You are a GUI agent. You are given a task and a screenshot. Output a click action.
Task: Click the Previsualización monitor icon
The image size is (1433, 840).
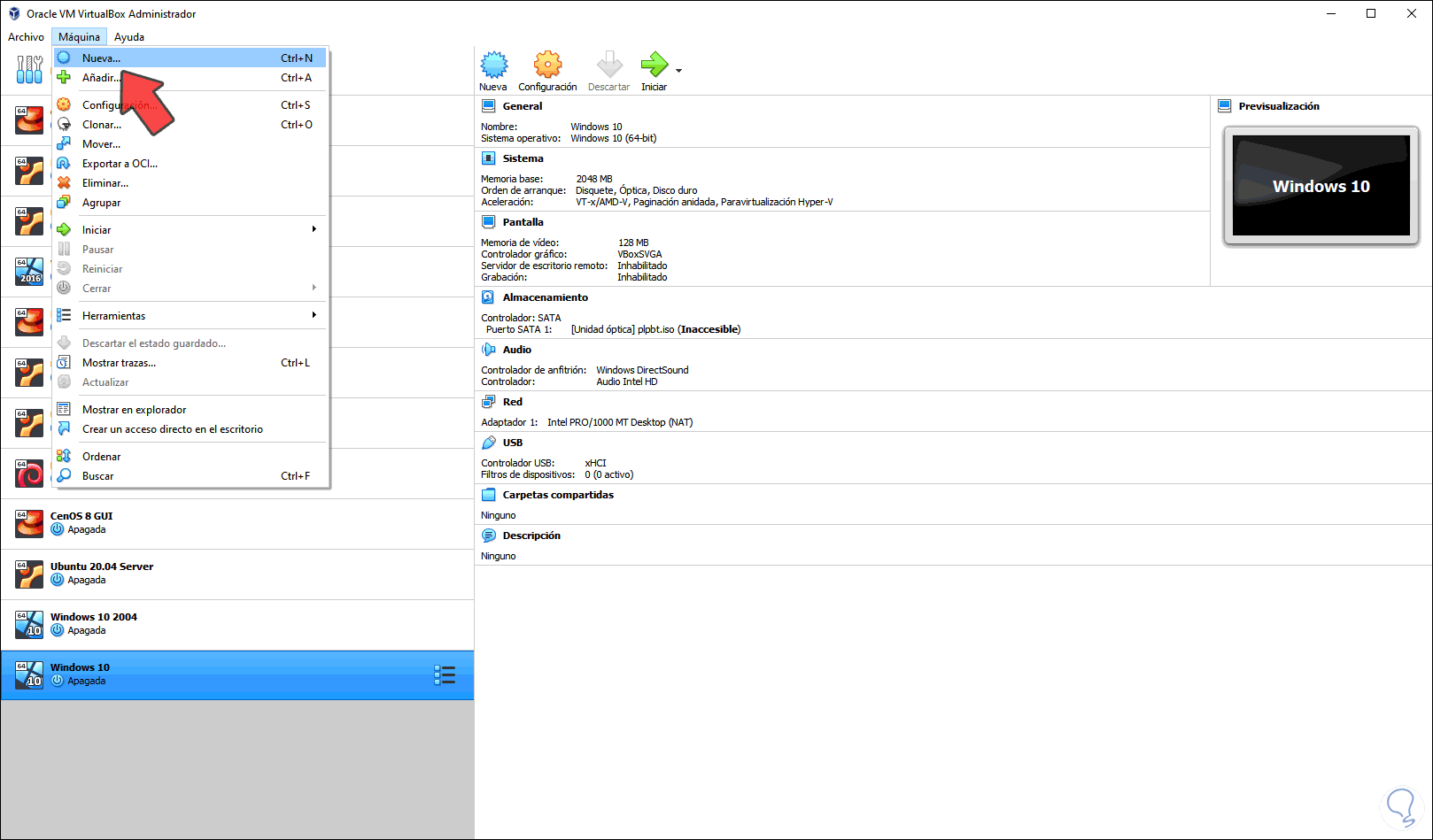tap(1225, 106)
